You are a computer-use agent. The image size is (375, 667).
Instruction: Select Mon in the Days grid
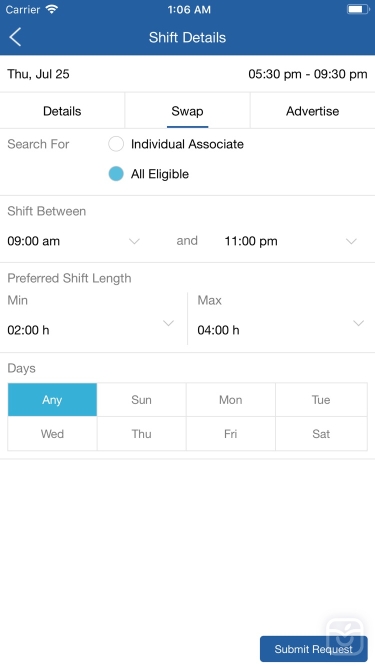point(231,399)
